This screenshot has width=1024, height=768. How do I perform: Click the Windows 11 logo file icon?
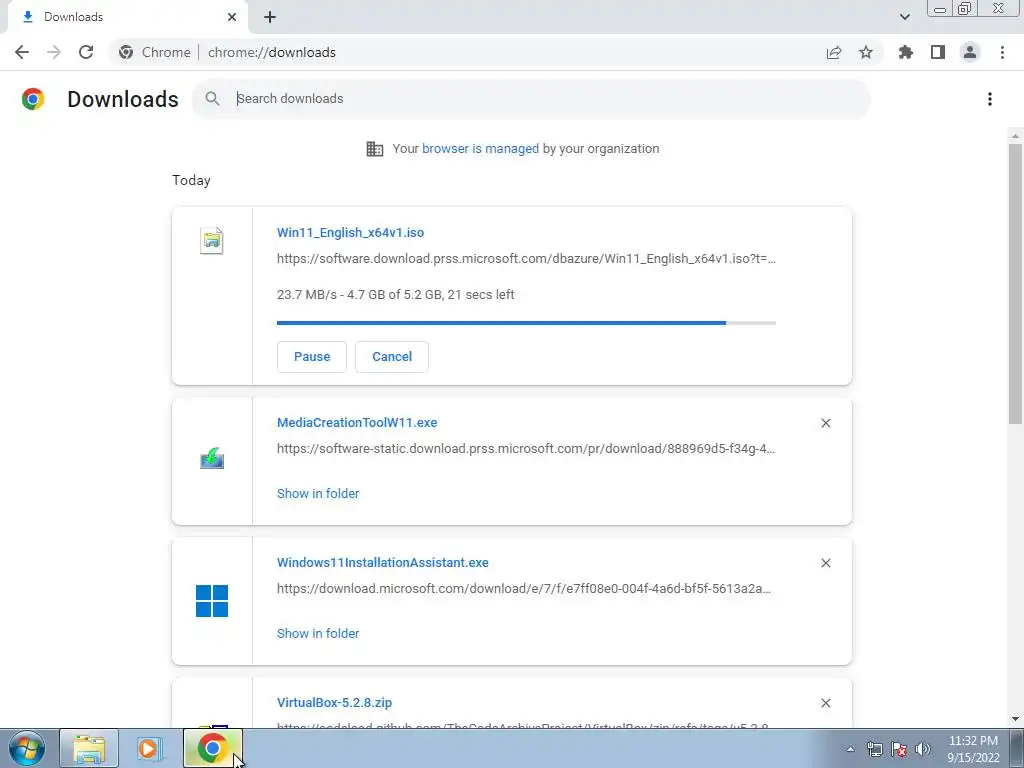212,601
